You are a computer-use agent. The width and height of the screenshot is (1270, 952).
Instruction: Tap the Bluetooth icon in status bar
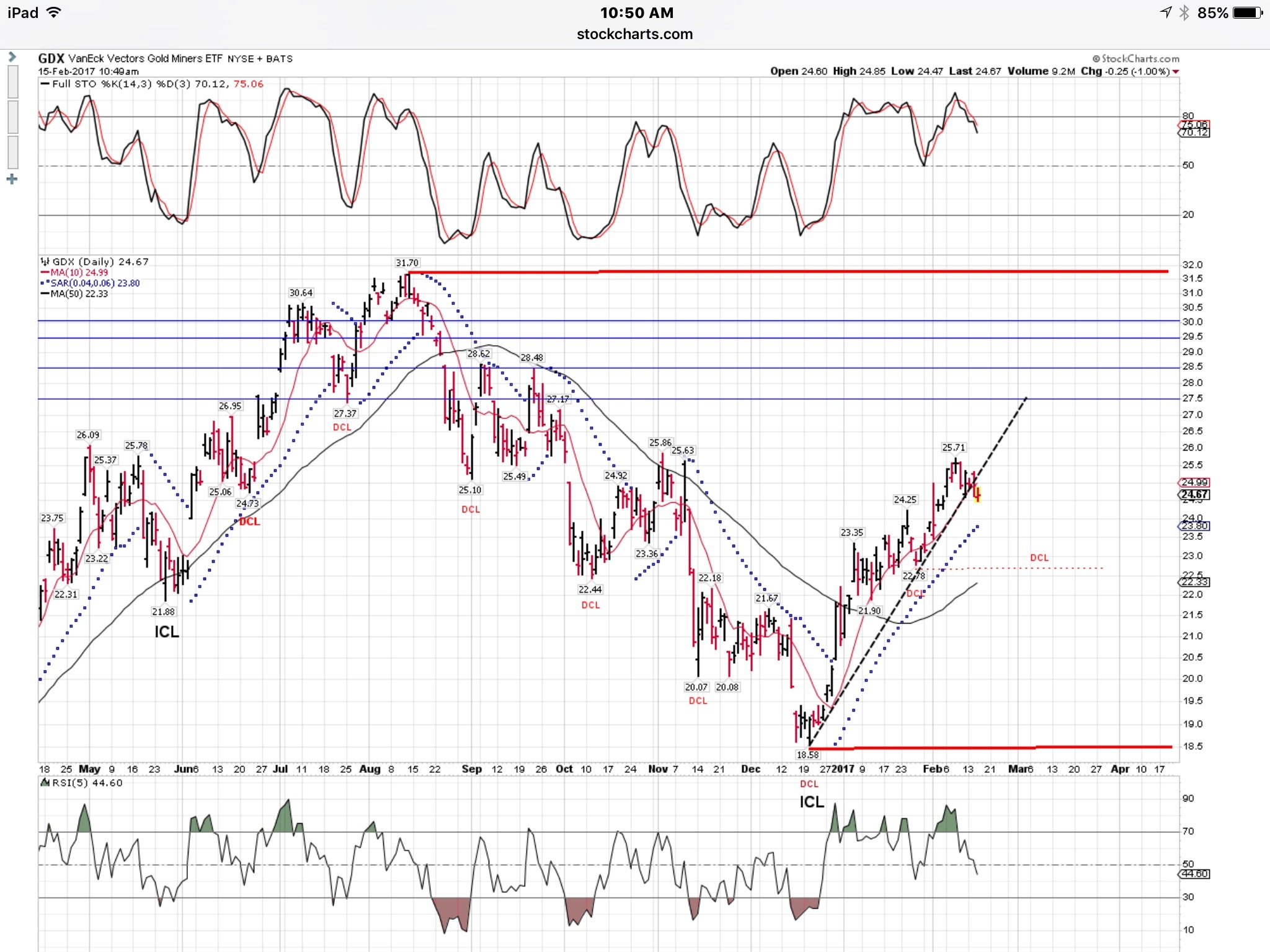(1184, 12)
